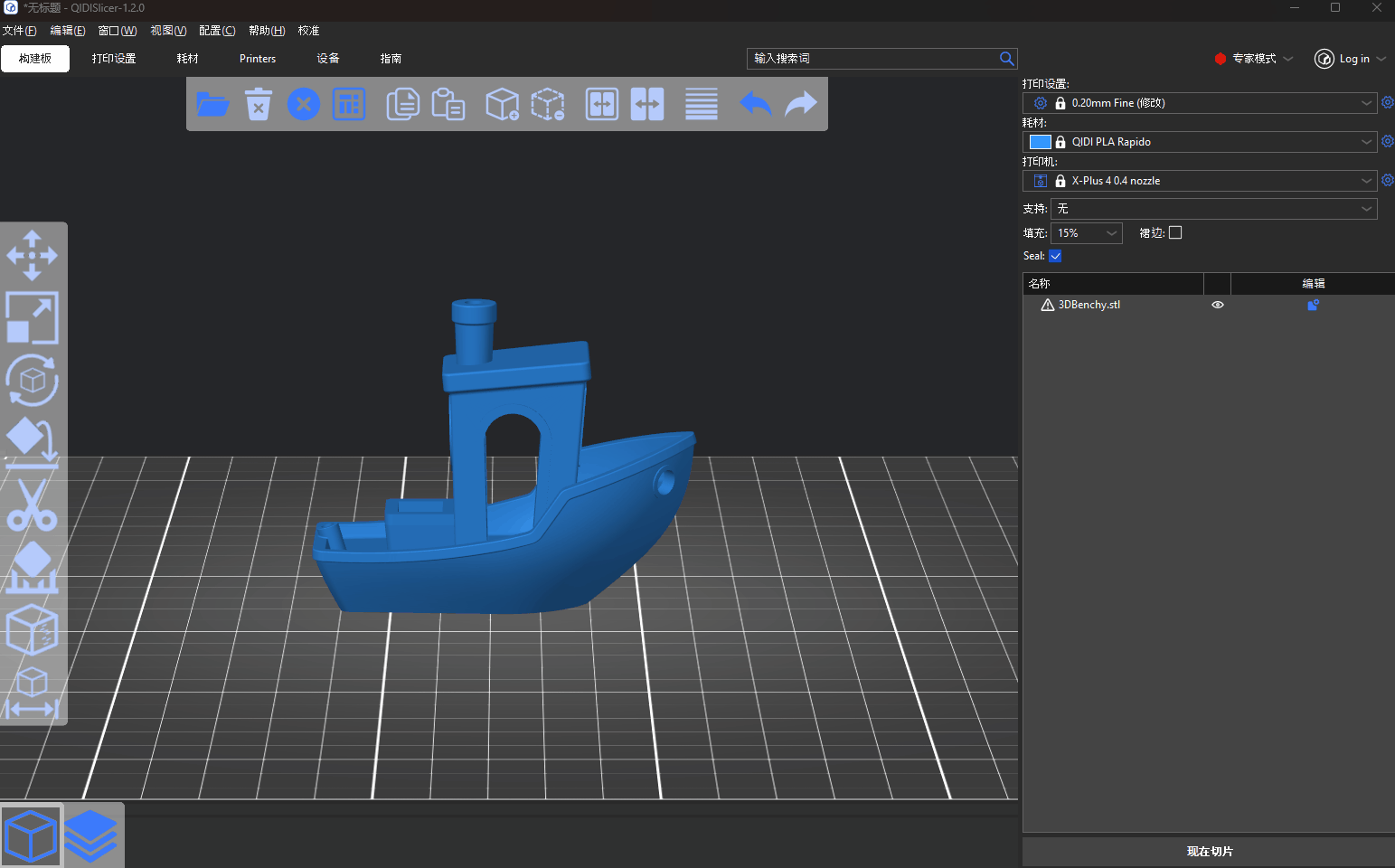This screenshot has width=1395, height=868.
Task: Click the search input field
Action: pos(872,59)
